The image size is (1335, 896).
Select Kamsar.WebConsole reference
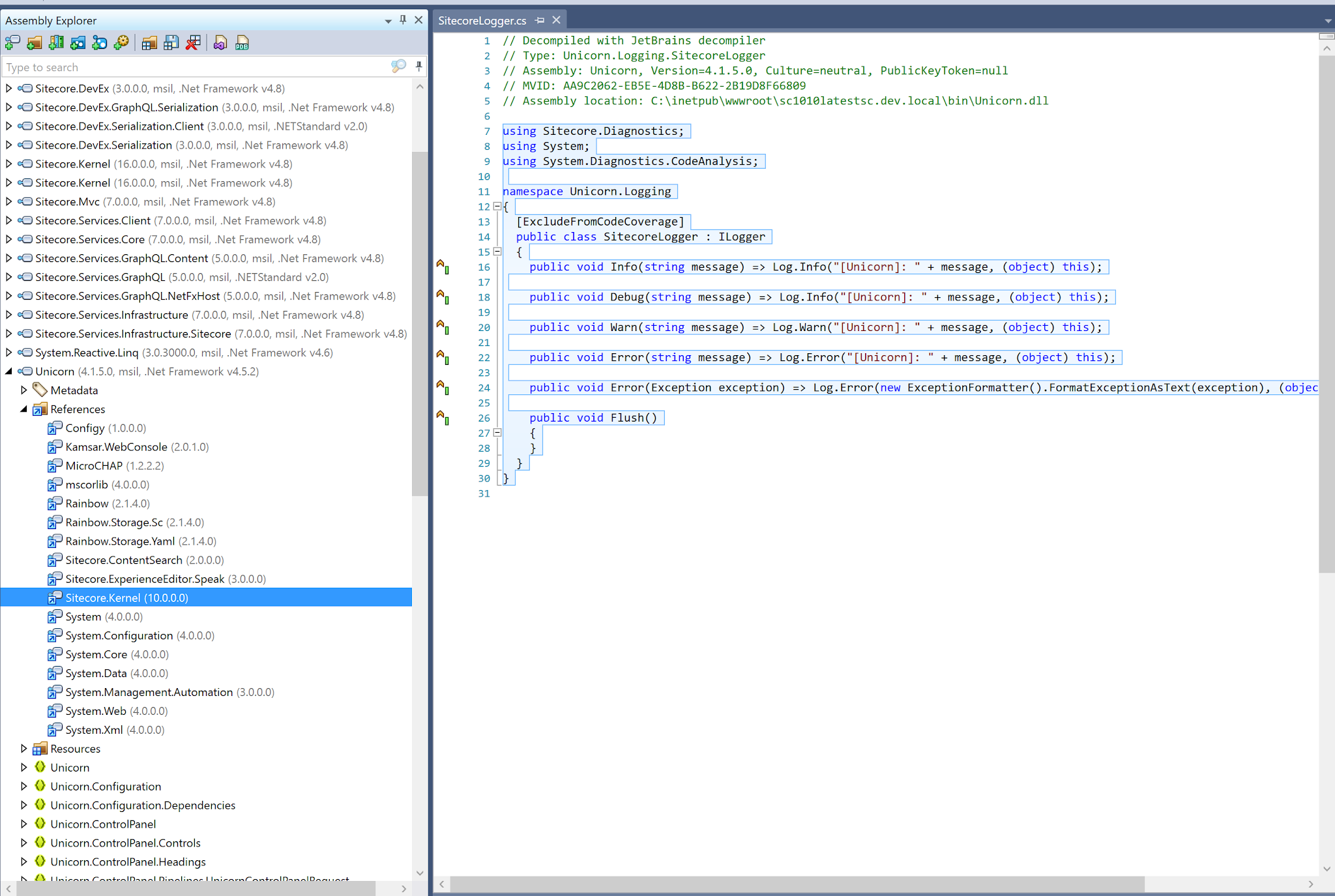point(137,447)
